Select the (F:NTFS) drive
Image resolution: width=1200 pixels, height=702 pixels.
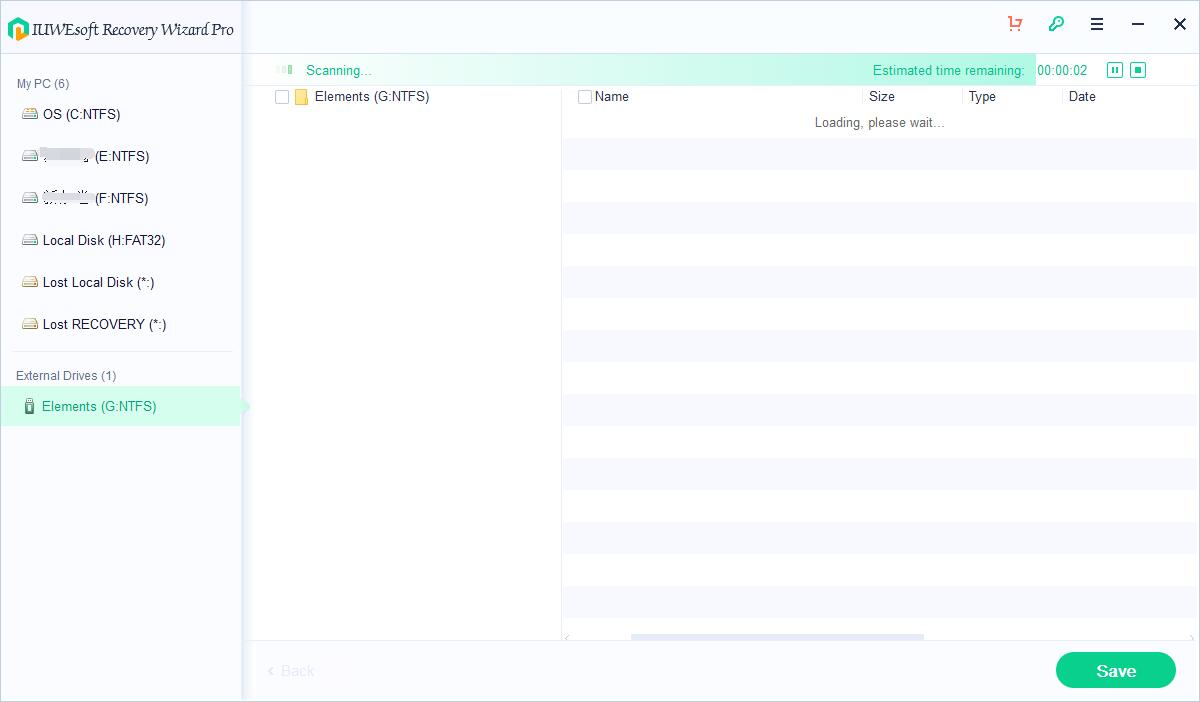tap(120, 198)
